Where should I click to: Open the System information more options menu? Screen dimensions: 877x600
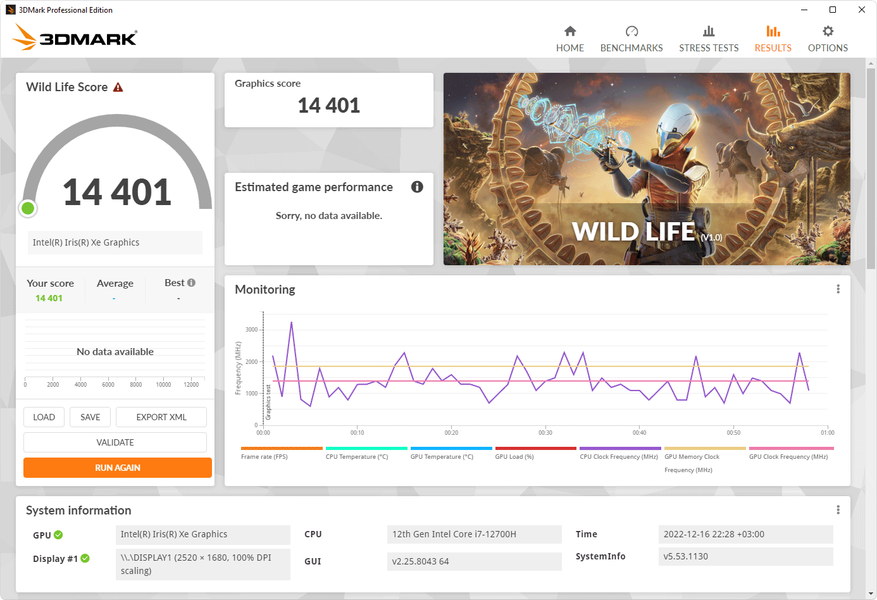pos(838,510)
